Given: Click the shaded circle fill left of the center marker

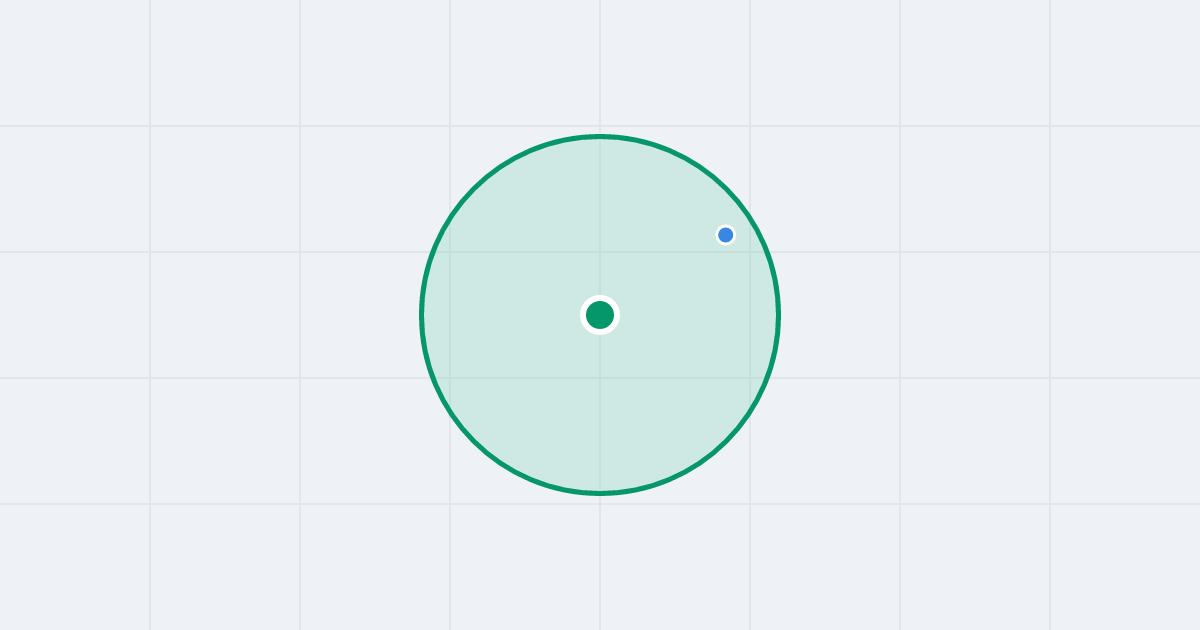Looking at the screenshot, I should tap(510, 315).
